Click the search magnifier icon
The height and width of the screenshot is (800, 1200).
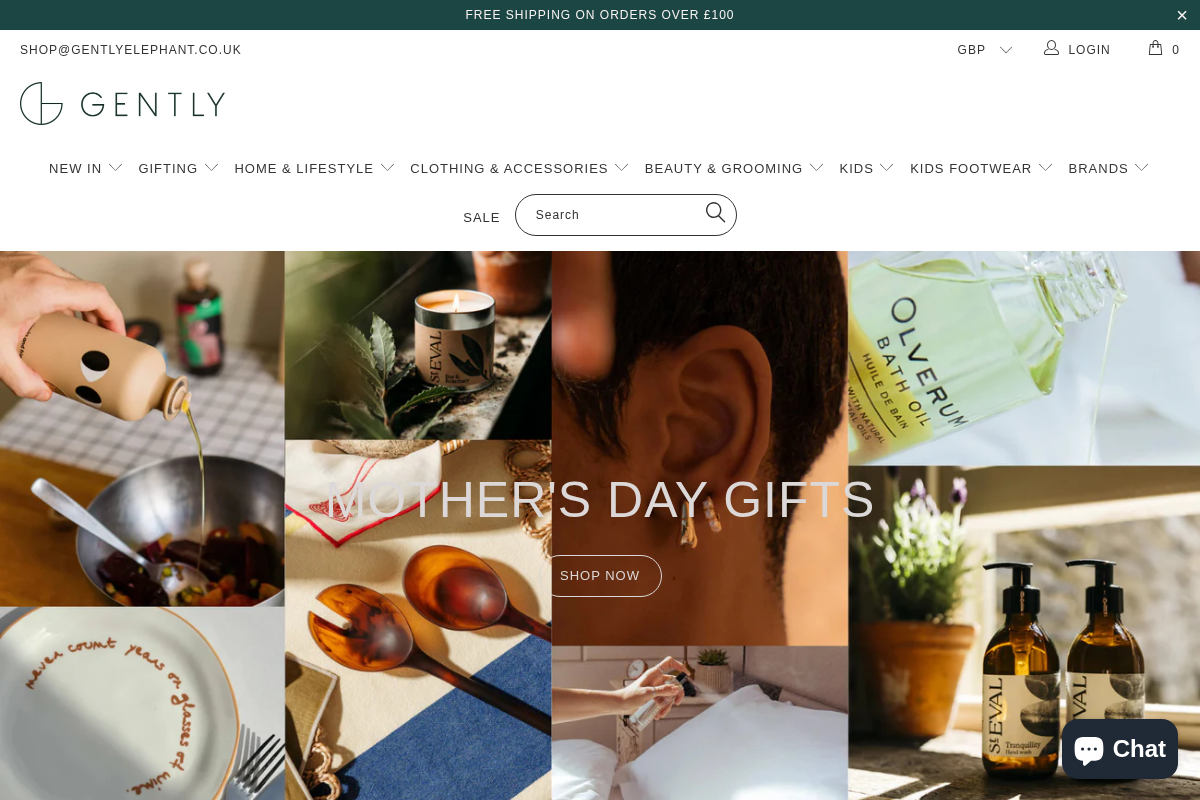[715, 212]
